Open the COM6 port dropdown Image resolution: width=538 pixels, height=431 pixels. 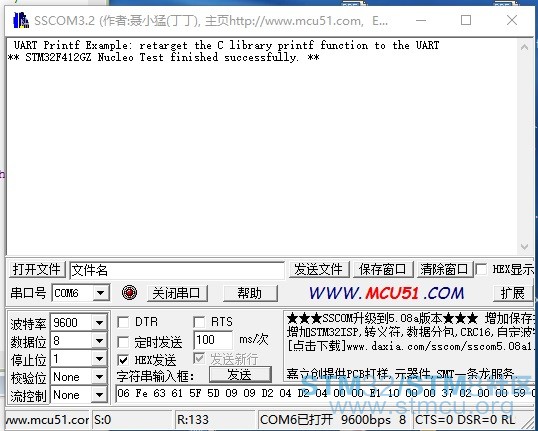pos(101,293)
